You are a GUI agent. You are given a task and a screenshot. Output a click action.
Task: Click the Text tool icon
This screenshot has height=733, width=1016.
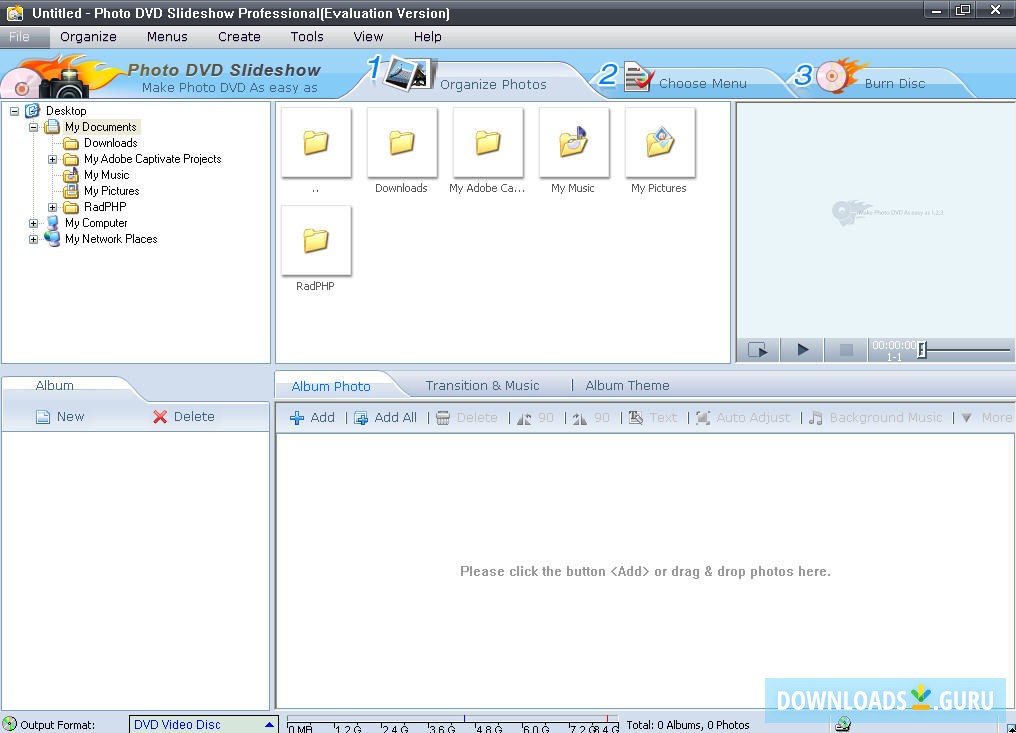tap(636, 418)
